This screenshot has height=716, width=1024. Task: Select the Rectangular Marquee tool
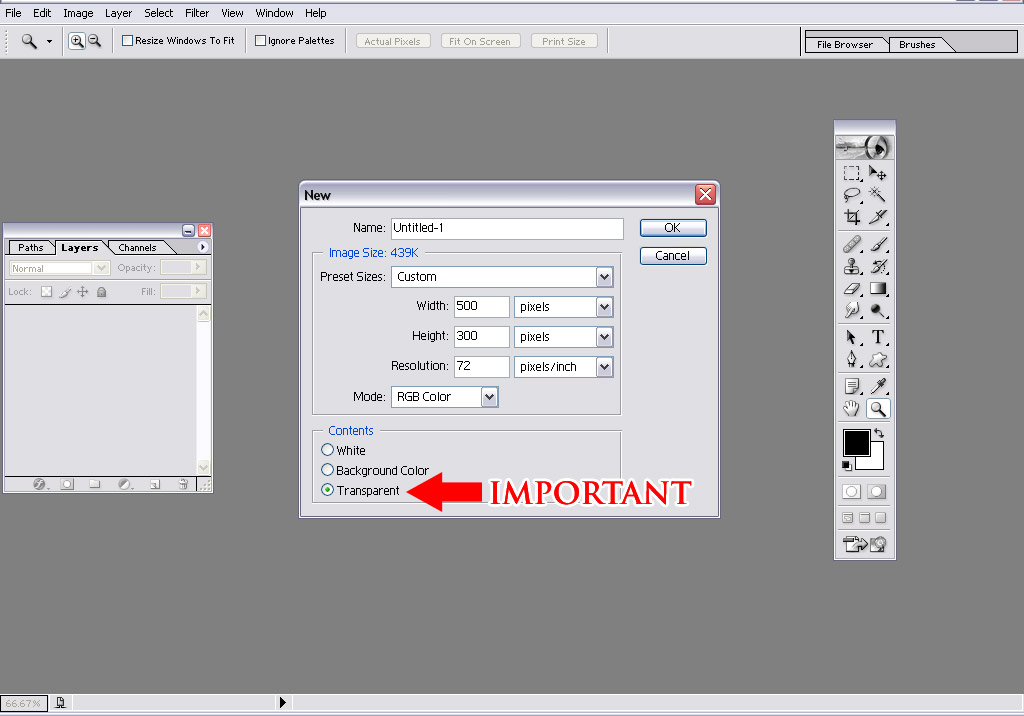[852, 173]
